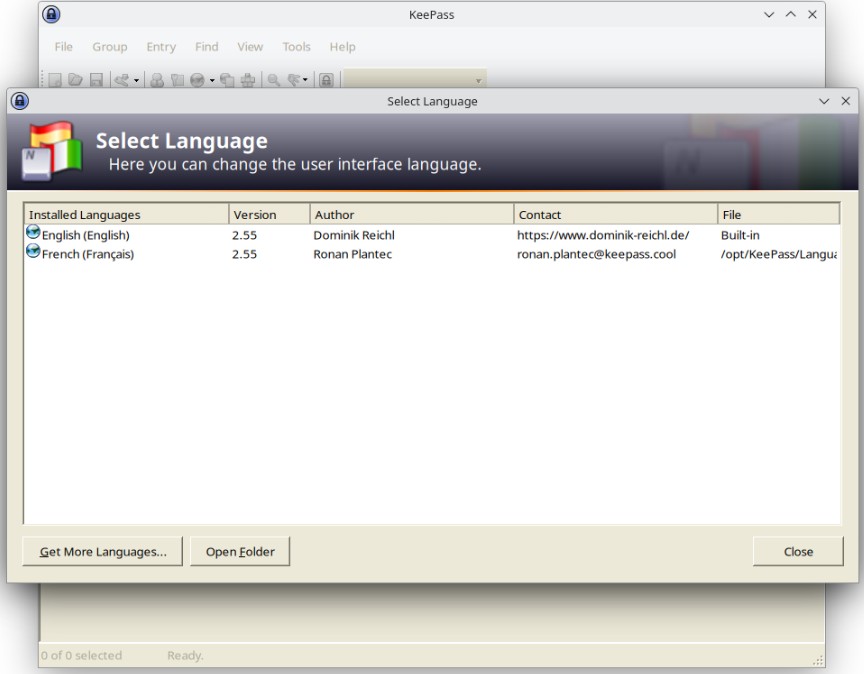This screenshot has height=674, width=864.
Task: Click the Close button in language dialog
Action: tap(798, 552)
